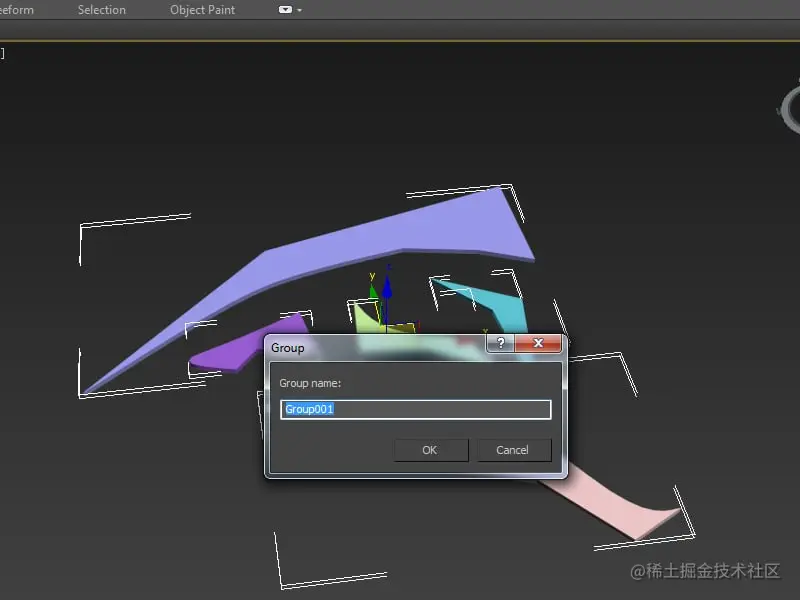Close the Group dialog with the X
Image resolution: width=800 pixels, height=600 pixels.
tap(538, 343)
